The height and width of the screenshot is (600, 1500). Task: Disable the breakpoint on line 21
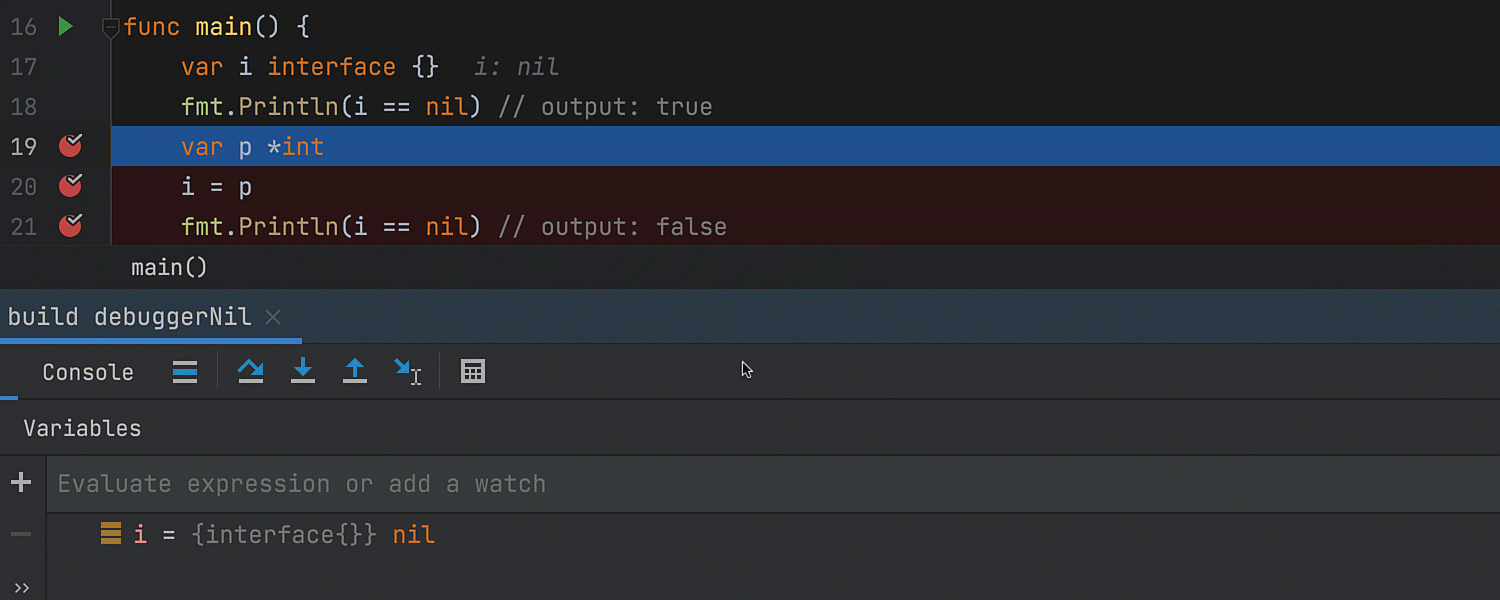(x=70, y=226)
